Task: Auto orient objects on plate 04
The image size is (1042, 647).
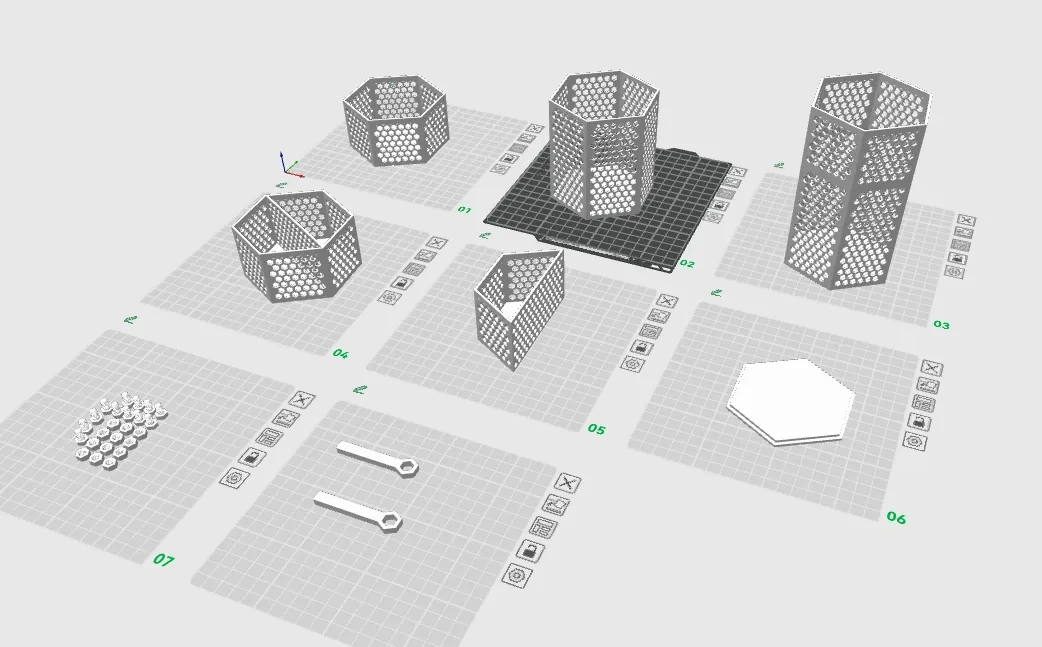Action: (x=426, y=256)
